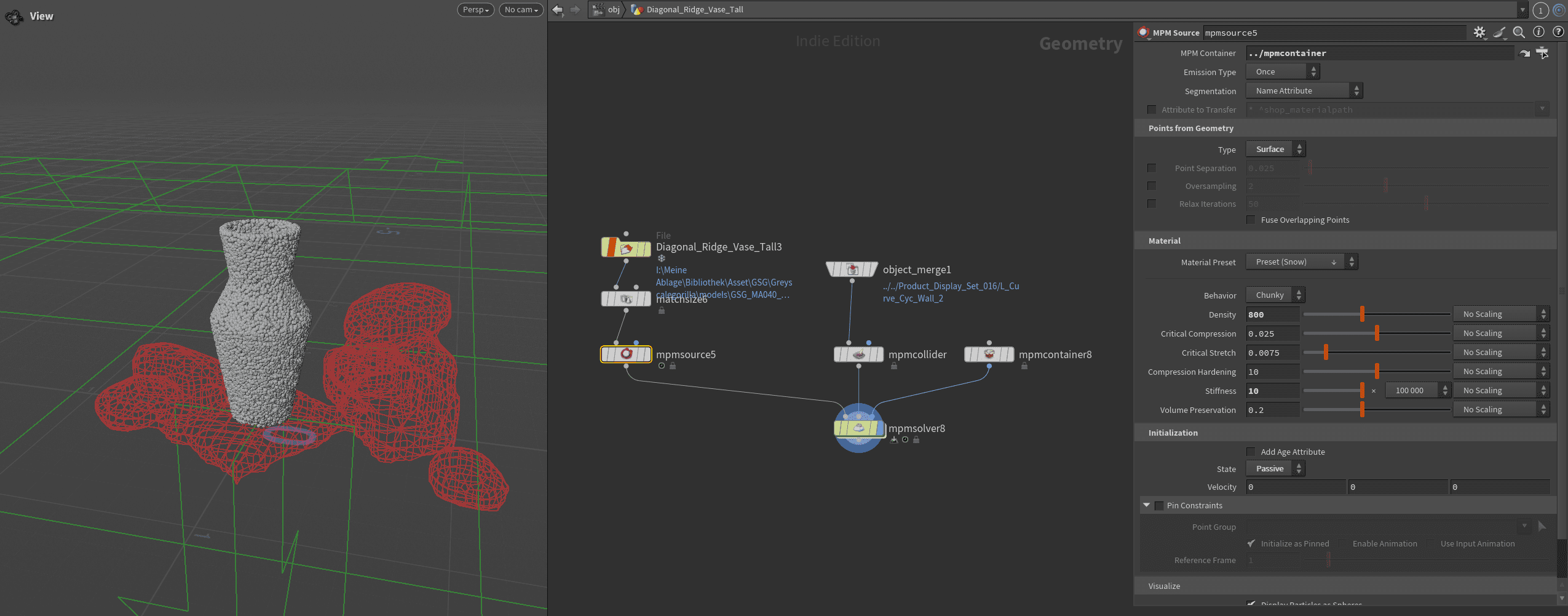The height and width of the screenshot is (616, 1568).
Task: Enable the Add Age Attribute checkbox
Action: (1251, 451)
